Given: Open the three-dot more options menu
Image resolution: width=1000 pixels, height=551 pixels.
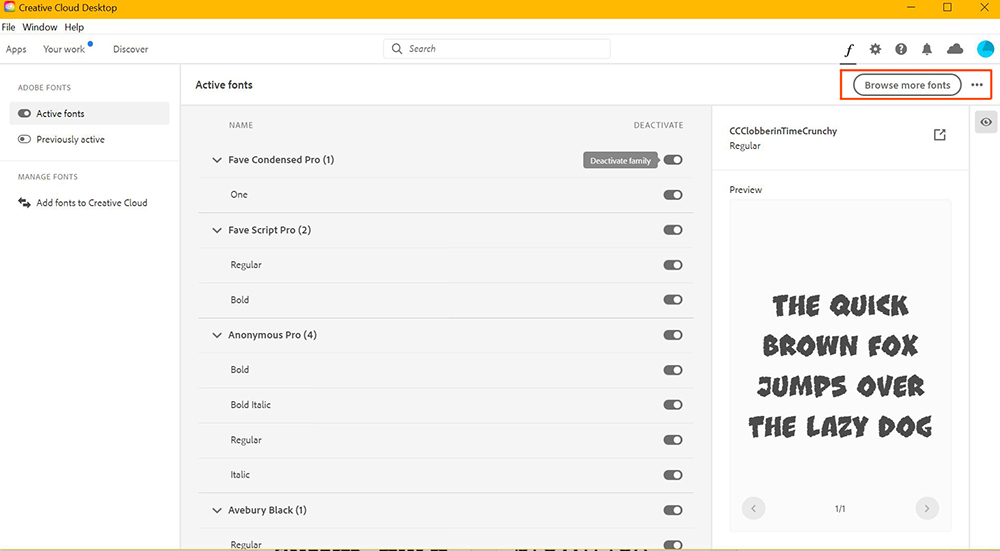Looking at the screenshot, I should click(977, 85).
